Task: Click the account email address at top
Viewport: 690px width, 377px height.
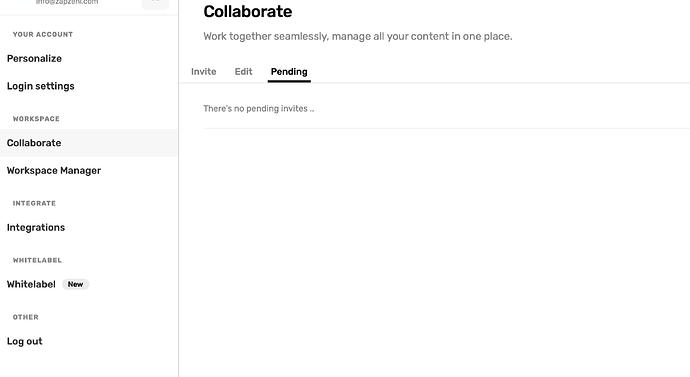Action: (x=67, y=2)
